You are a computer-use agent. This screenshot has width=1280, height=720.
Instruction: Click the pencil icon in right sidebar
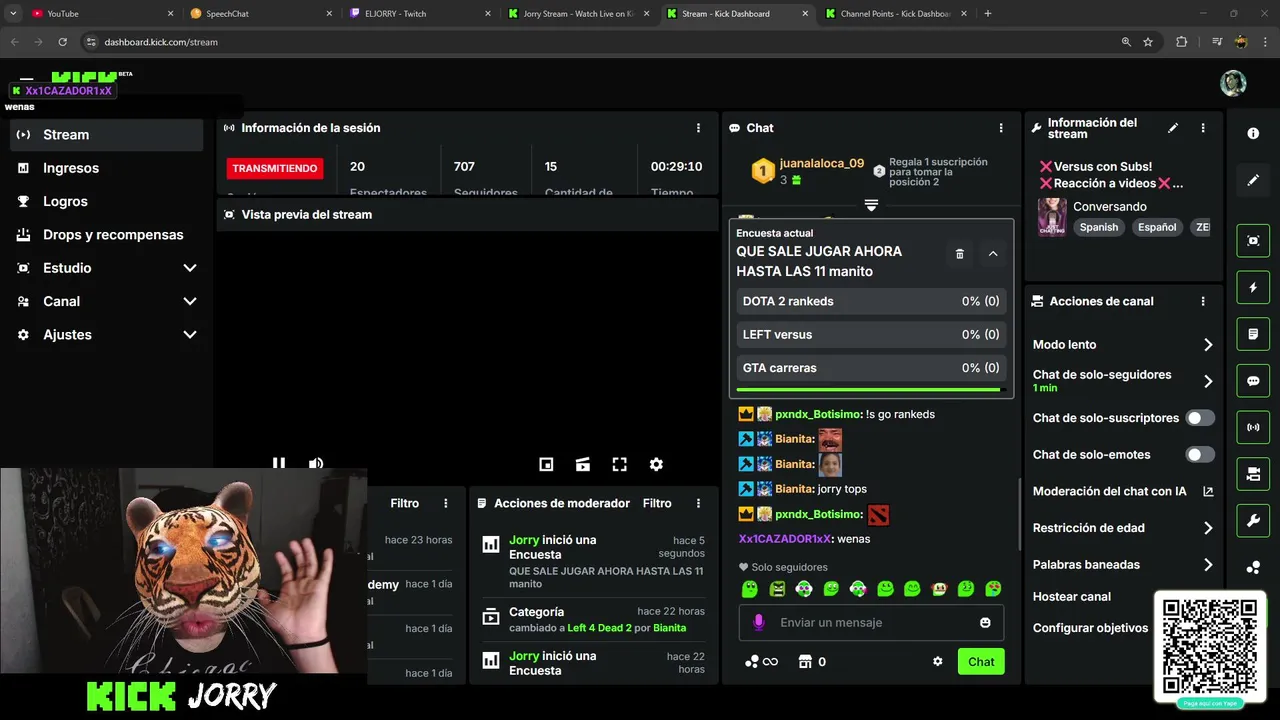pos(1253,180)
